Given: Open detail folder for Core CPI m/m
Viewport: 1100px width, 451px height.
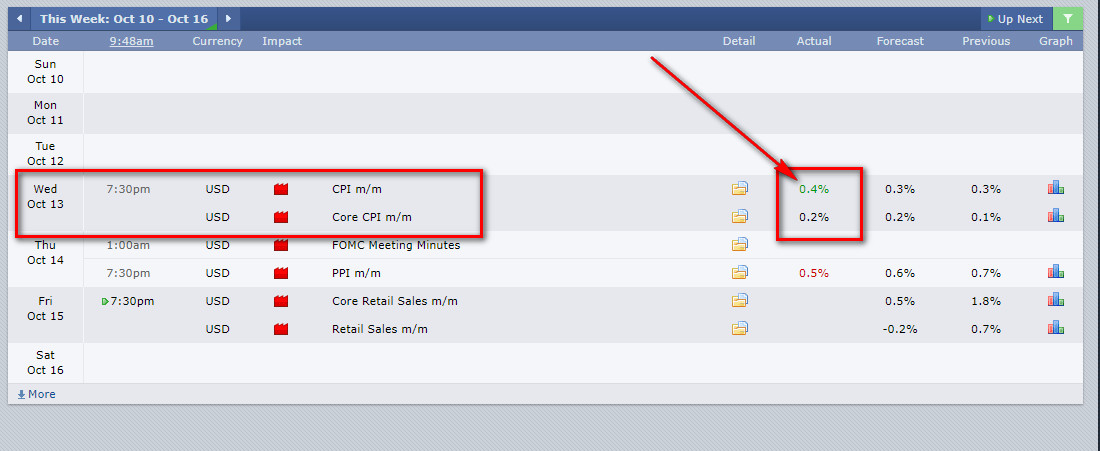Looking at the screenshot, I should 739,216.
